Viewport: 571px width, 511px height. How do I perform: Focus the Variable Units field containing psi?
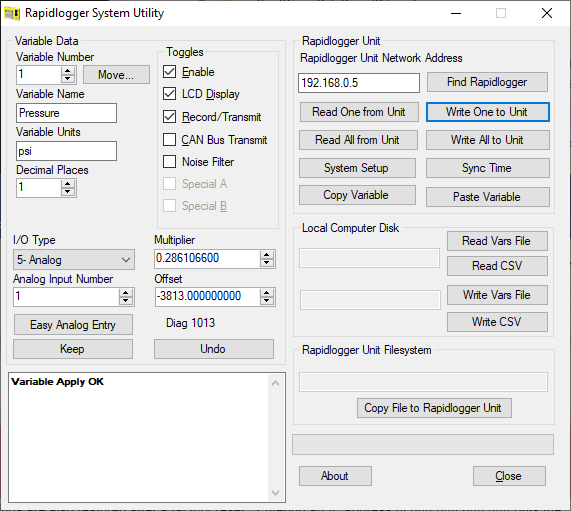pos(66,151)
